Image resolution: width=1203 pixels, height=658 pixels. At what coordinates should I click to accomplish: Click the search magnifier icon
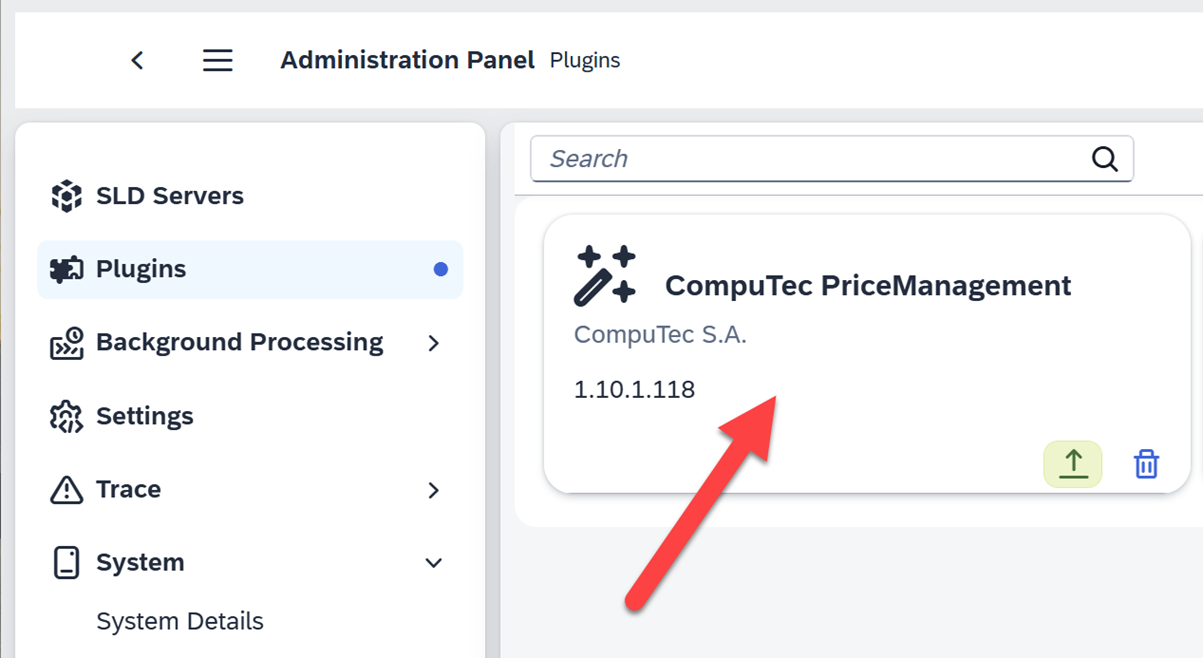tap(1104, 158)
